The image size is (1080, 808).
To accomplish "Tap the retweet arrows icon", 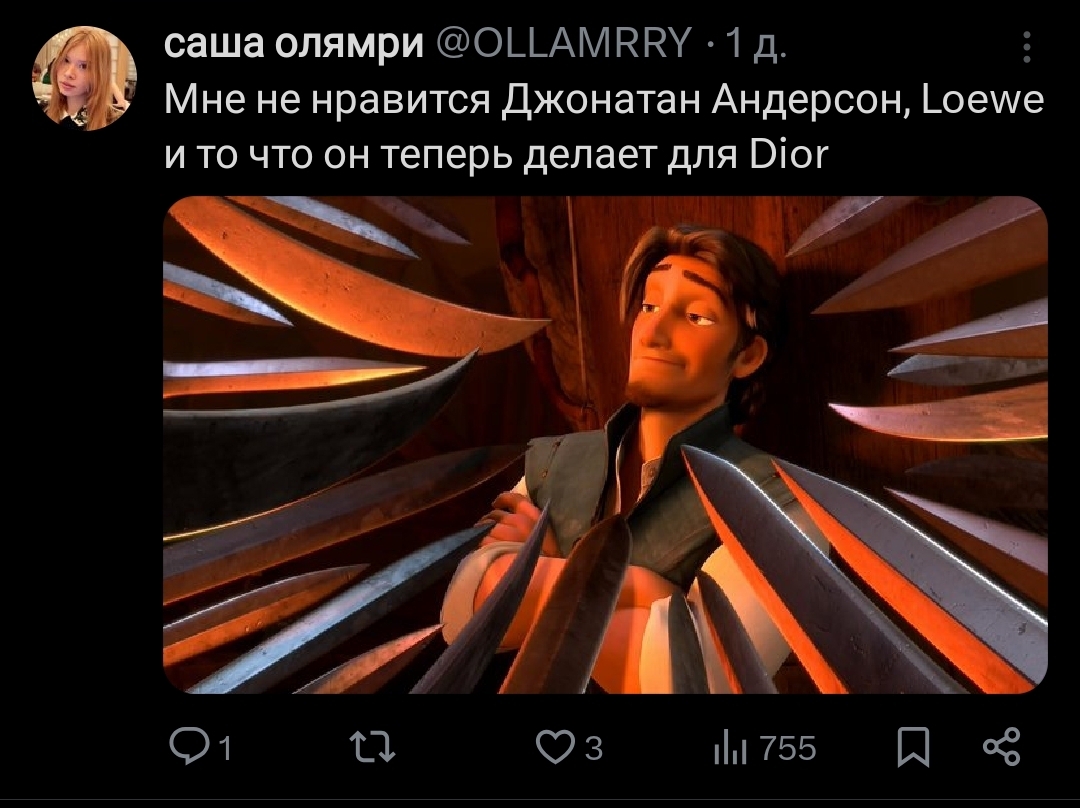I will click(373, 747).
